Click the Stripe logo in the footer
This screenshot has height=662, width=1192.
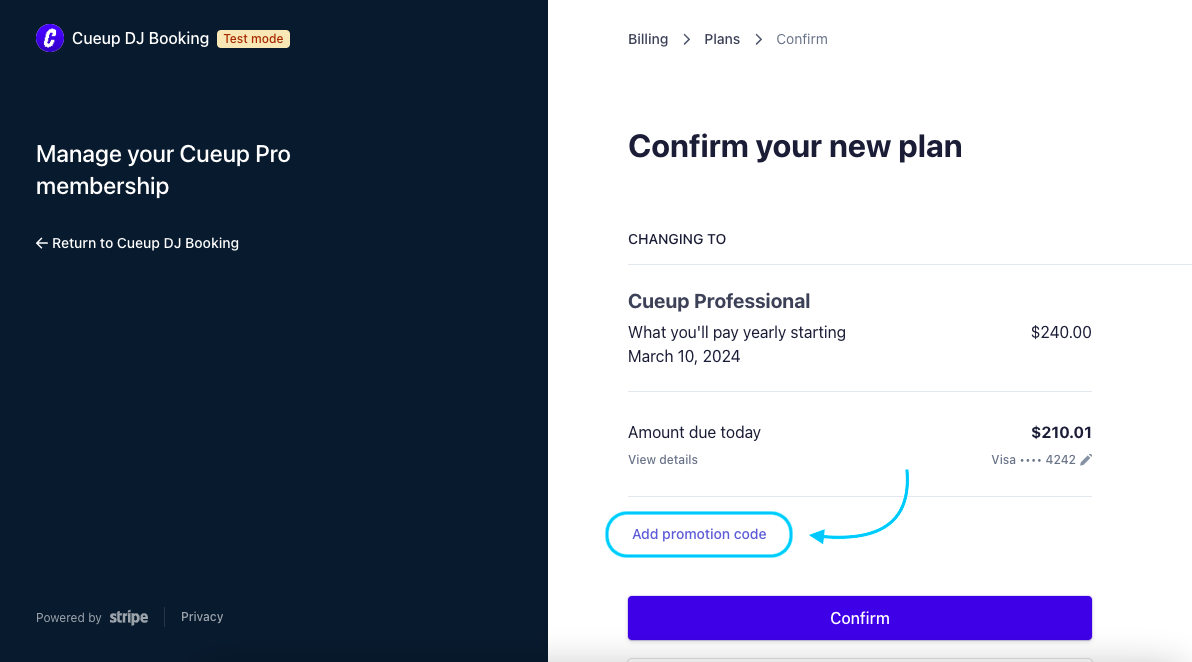[x=128, y=617]
